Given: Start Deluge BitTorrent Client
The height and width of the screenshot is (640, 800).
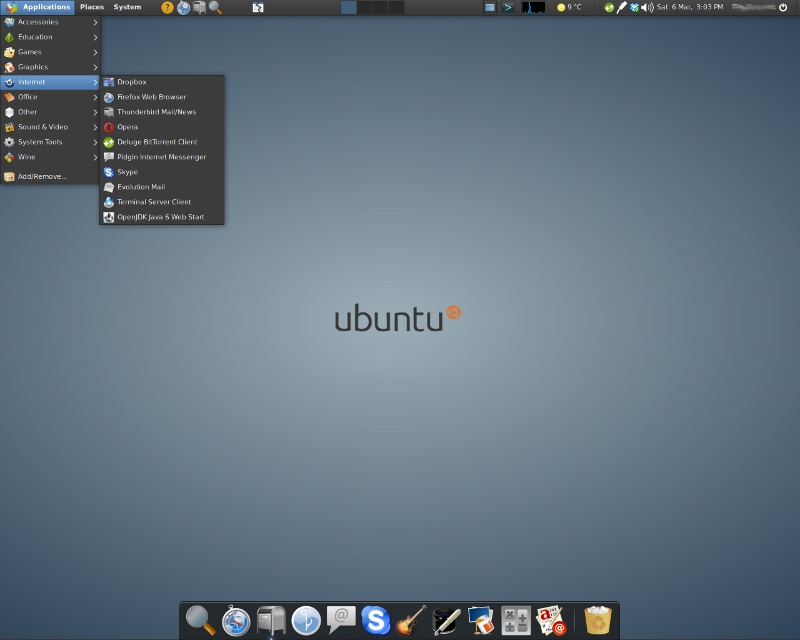Looking at the screenshot, I should [162, 142].
